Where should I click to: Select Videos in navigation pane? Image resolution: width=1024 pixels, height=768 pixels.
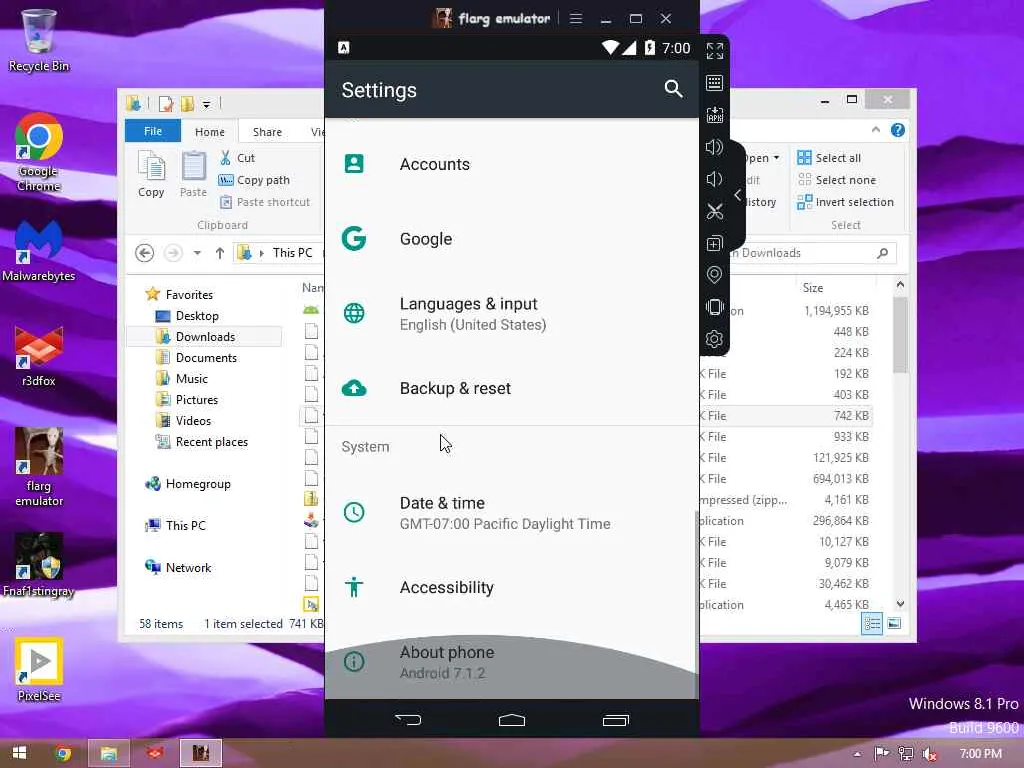[184, 421]
